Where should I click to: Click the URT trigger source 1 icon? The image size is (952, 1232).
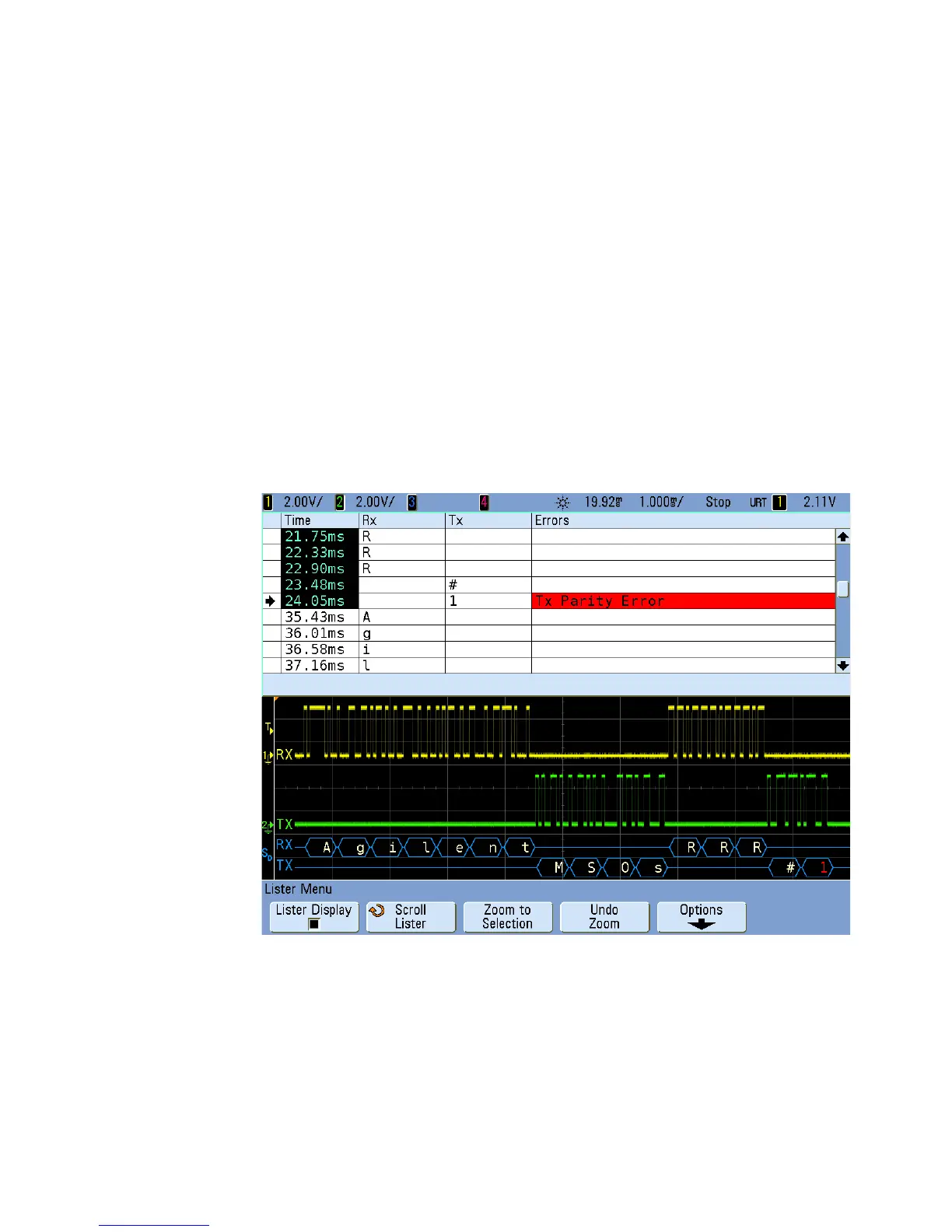(779, 502)
